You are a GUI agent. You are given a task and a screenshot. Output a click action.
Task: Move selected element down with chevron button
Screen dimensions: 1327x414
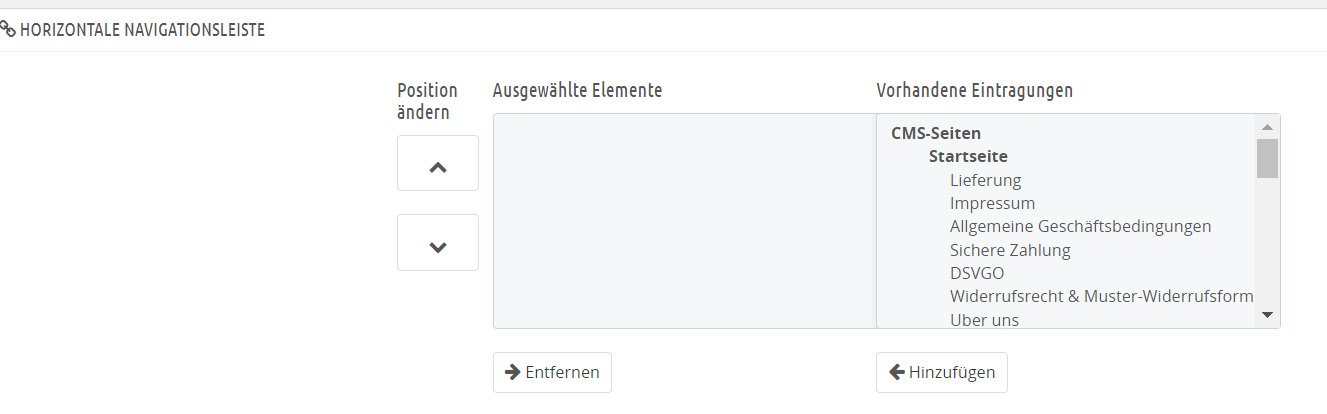[437, 243]
